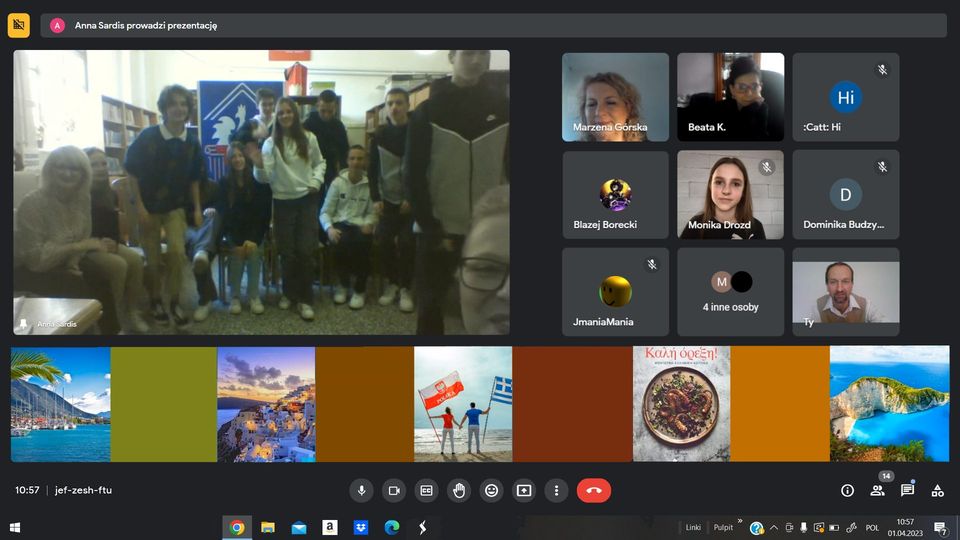Image resolution: width=960 pixels, height=540 pixels.
Task: Click Marzena Górska's video tile
Action: 615,97
